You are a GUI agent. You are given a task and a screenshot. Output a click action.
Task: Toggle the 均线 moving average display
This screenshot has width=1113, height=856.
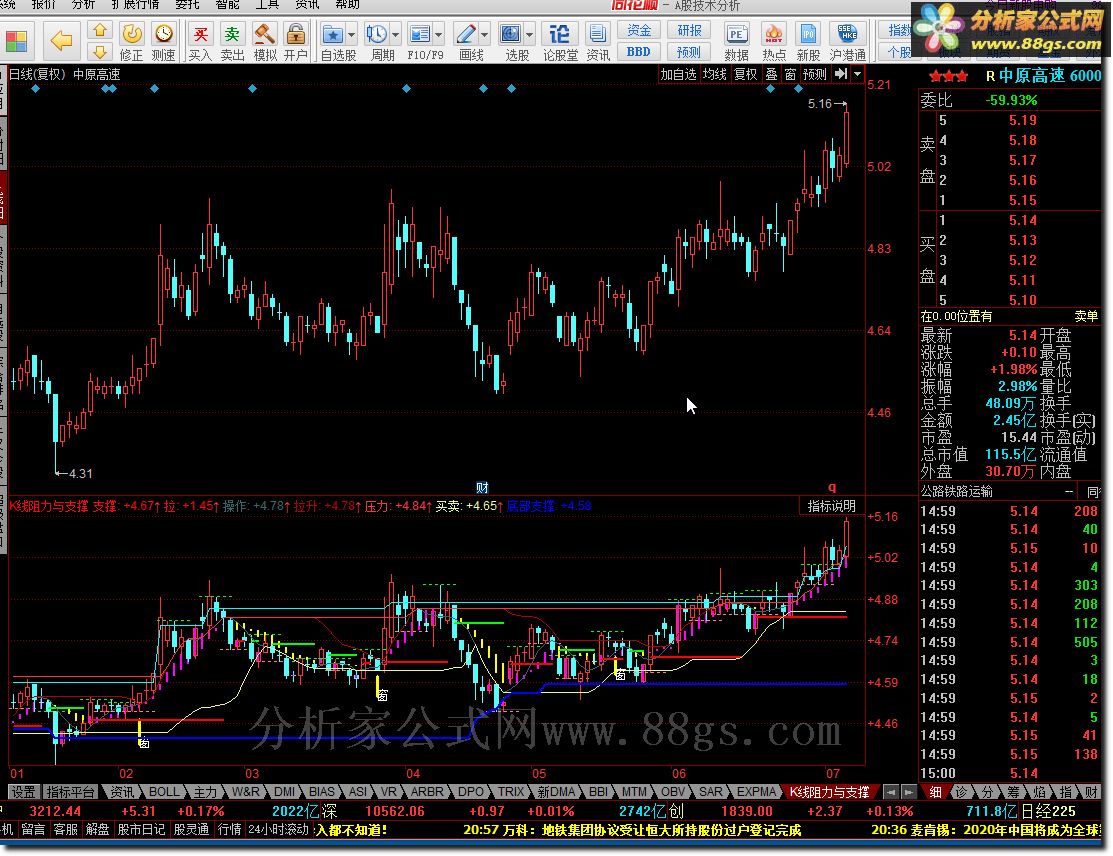point(715,74)
